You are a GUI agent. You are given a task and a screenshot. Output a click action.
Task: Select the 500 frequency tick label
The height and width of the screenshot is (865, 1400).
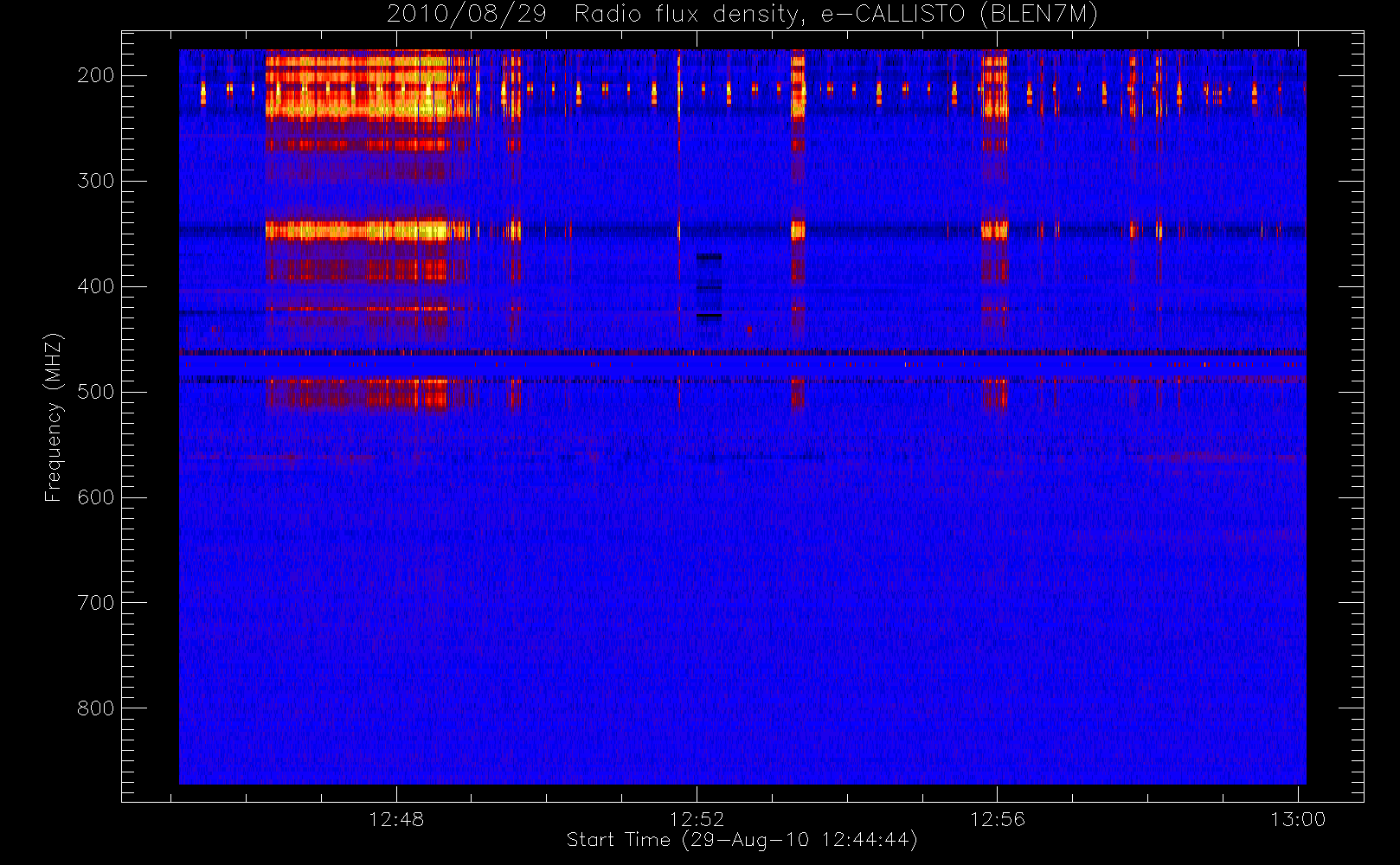click(96, 392)
